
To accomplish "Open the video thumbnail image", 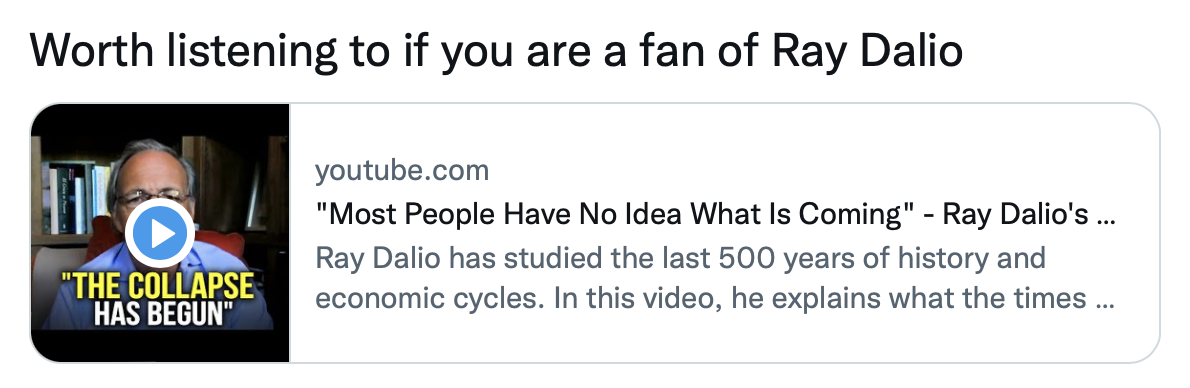I will 160,232.
